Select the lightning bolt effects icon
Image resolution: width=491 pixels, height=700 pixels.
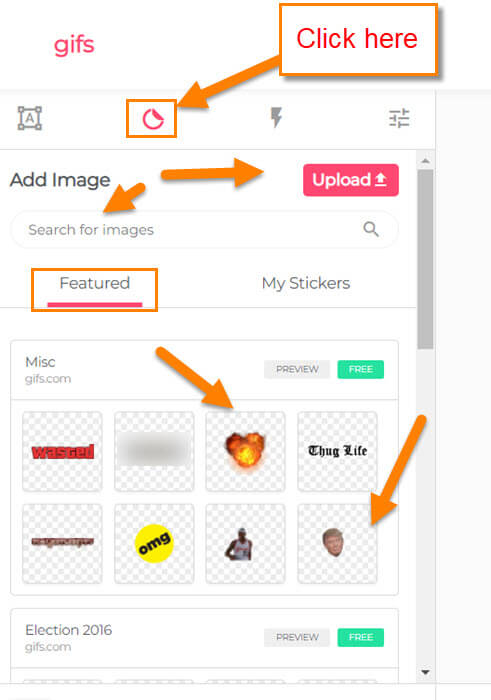[x=276, y=117]
